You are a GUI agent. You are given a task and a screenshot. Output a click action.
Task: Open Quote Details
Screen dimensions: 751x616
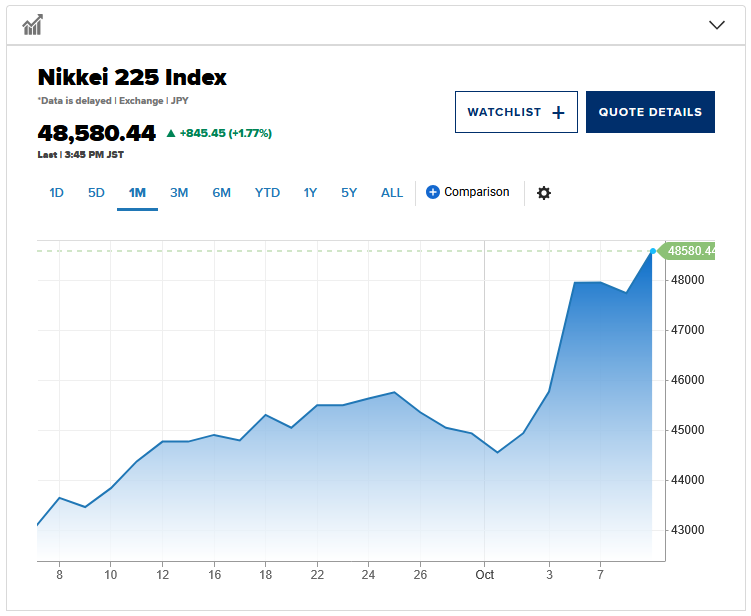coord(650,112)
